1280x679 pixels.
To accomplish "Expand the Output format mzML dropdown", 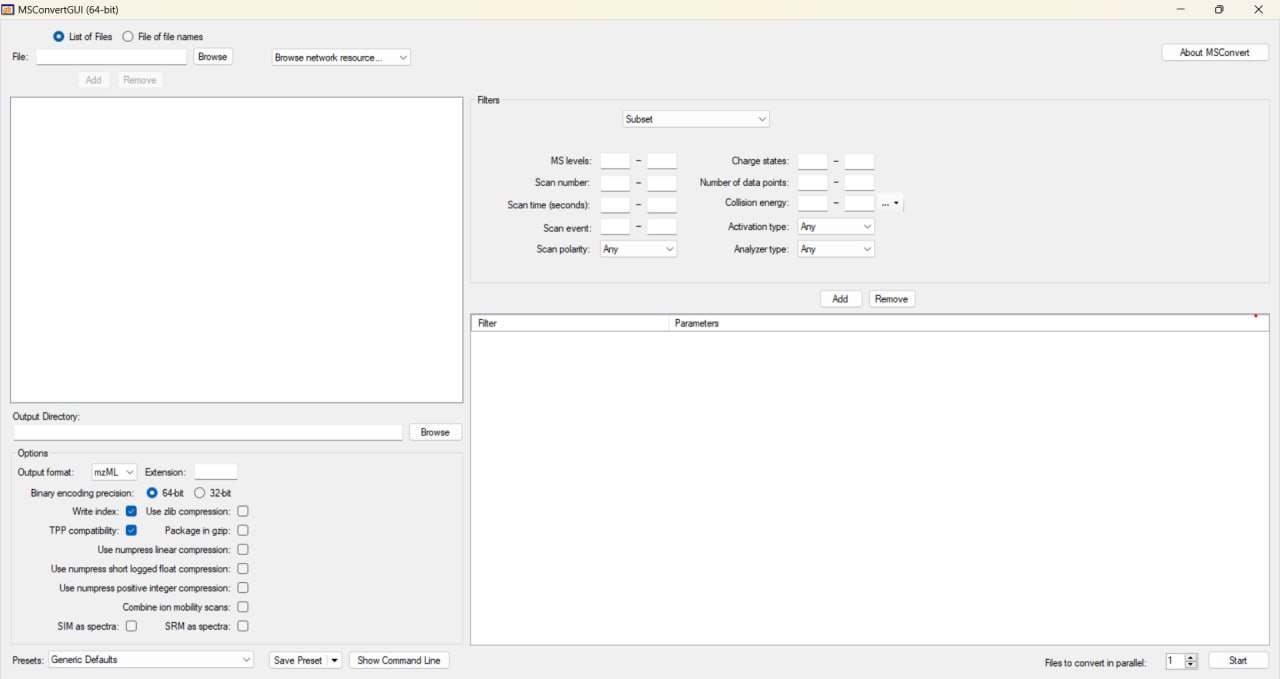I will tap(114, 472).
